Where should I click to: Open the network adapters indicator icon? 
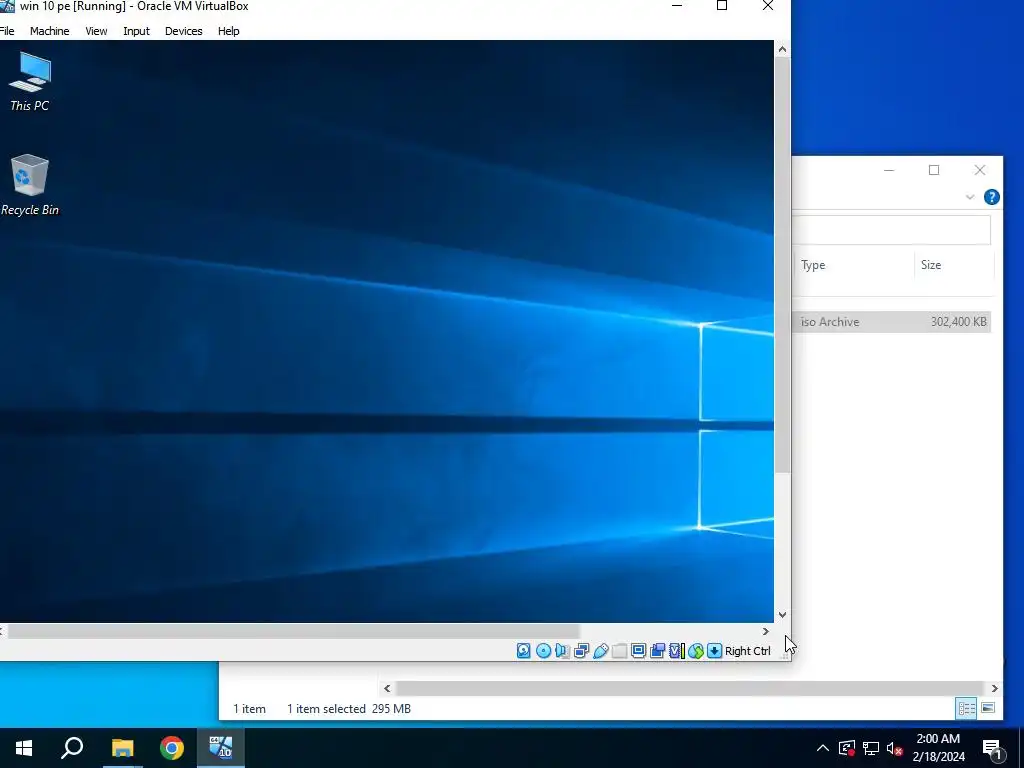[x=581, y=650]
